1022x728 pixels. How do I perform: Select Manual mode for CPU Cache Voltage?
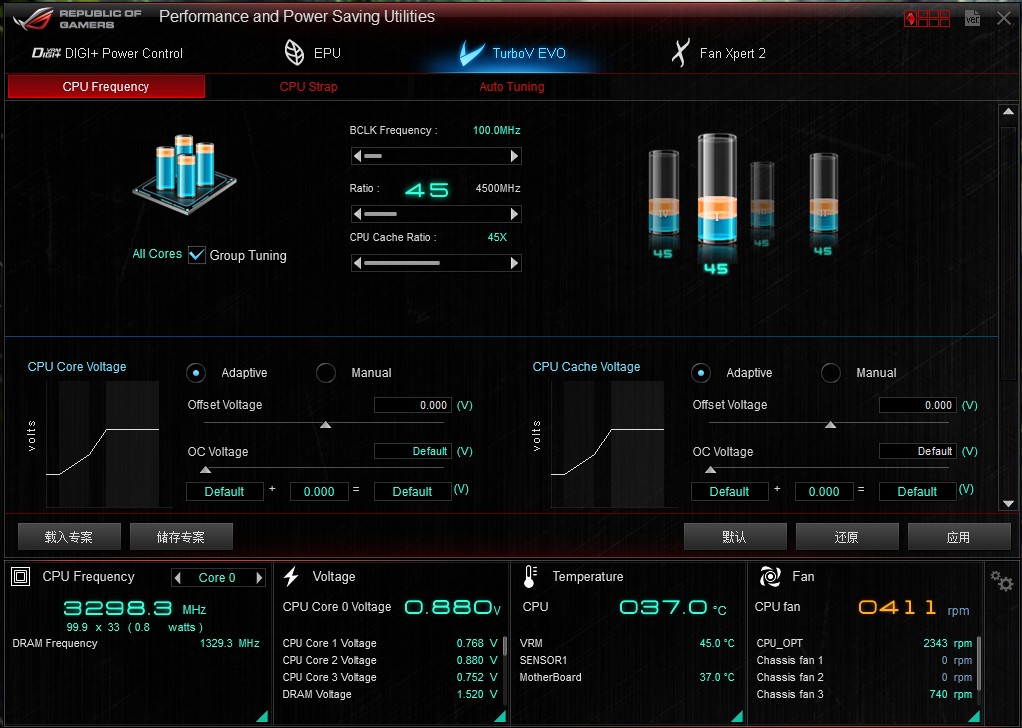pyautogui.click(x=830, y=373)
